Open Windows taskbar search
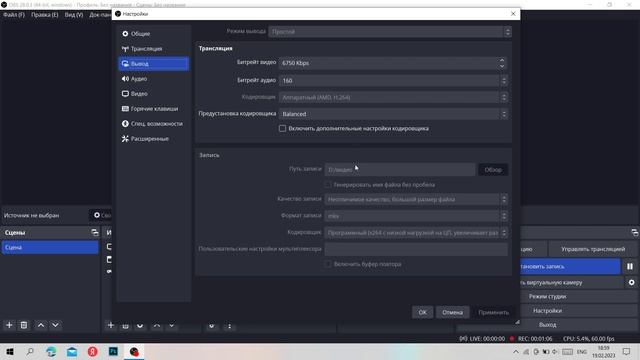This screenshot has height=360, width=640. [x=30, y=351]
